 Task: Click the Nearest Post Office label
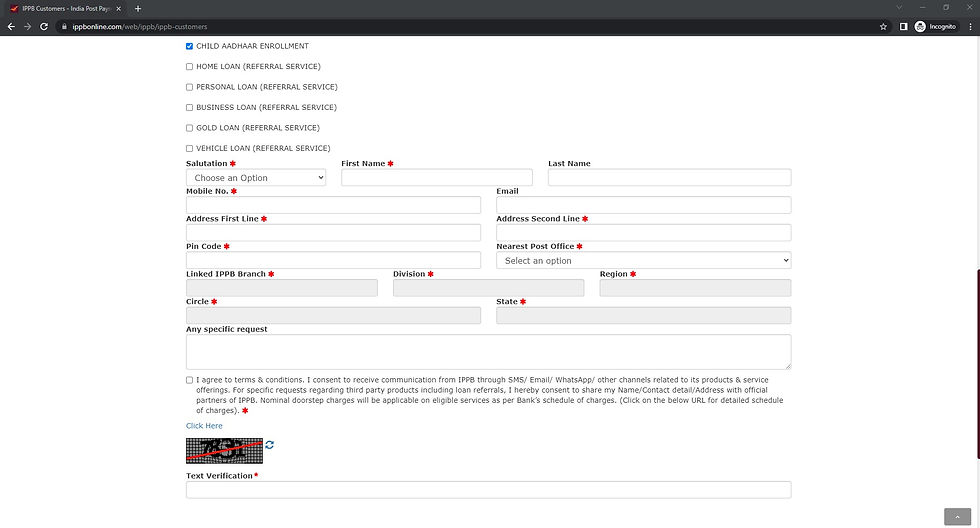(x=535, y=246)
